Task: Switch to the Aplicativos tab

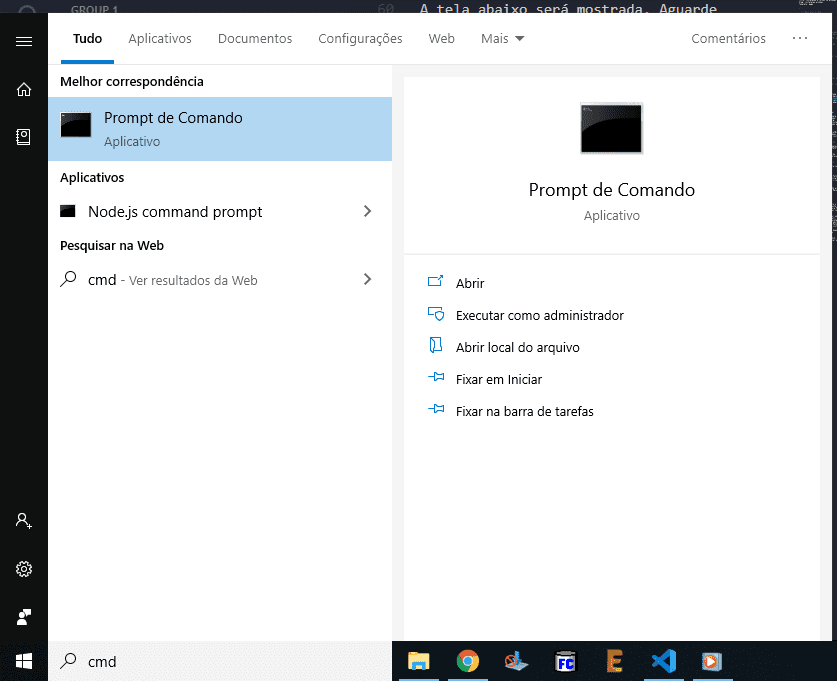Action: point(160,38)
